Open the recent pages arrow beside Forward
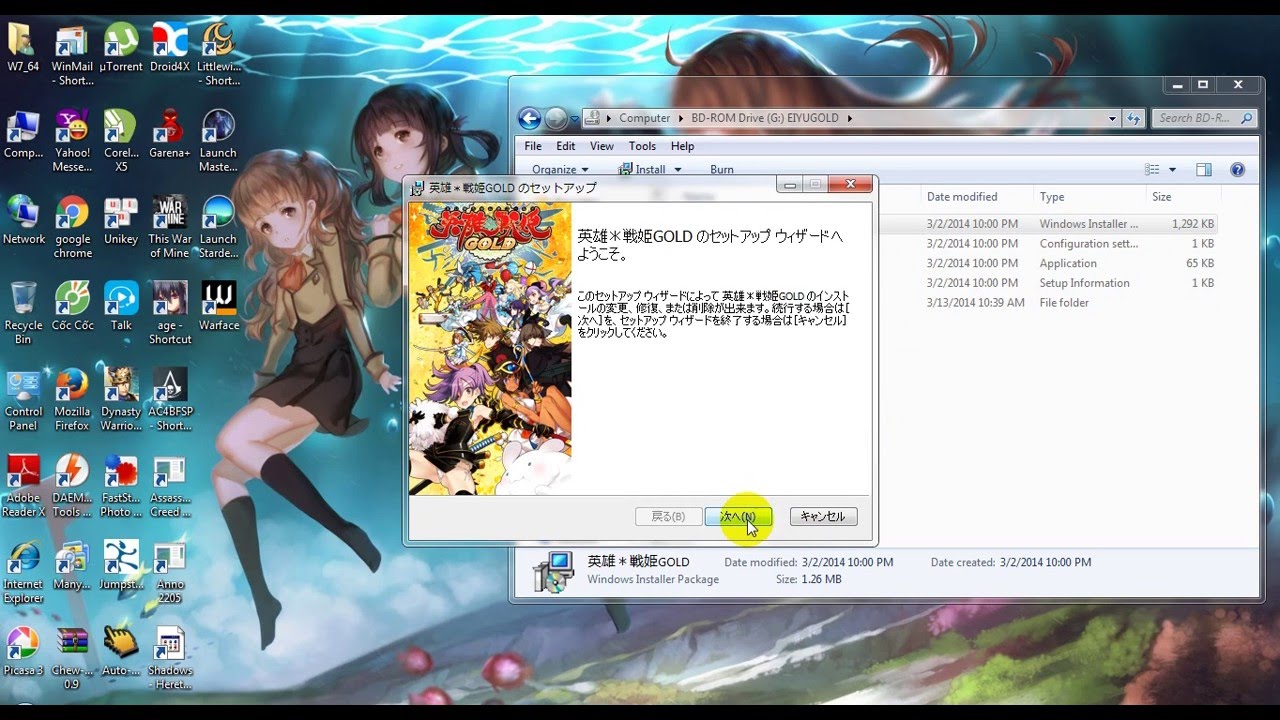Image resolution: width=1280 pixels, height=720 pixels. coord(575,118)
